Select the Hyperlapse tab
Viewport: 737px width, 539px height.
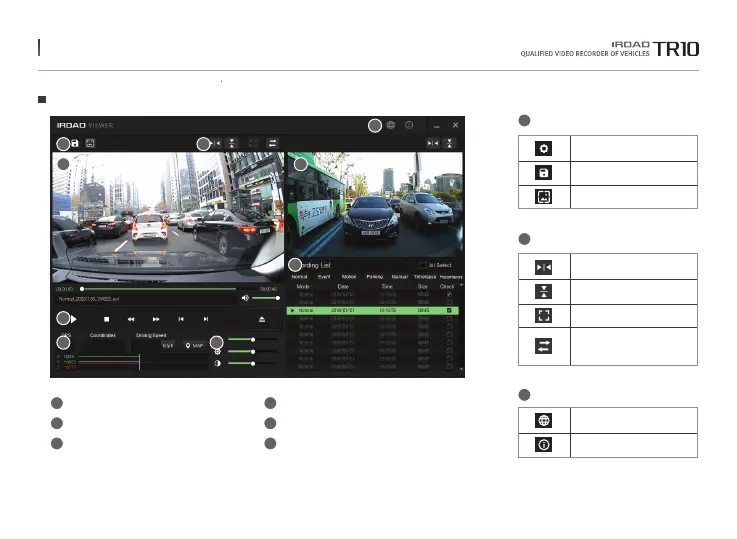coord(451,277)
